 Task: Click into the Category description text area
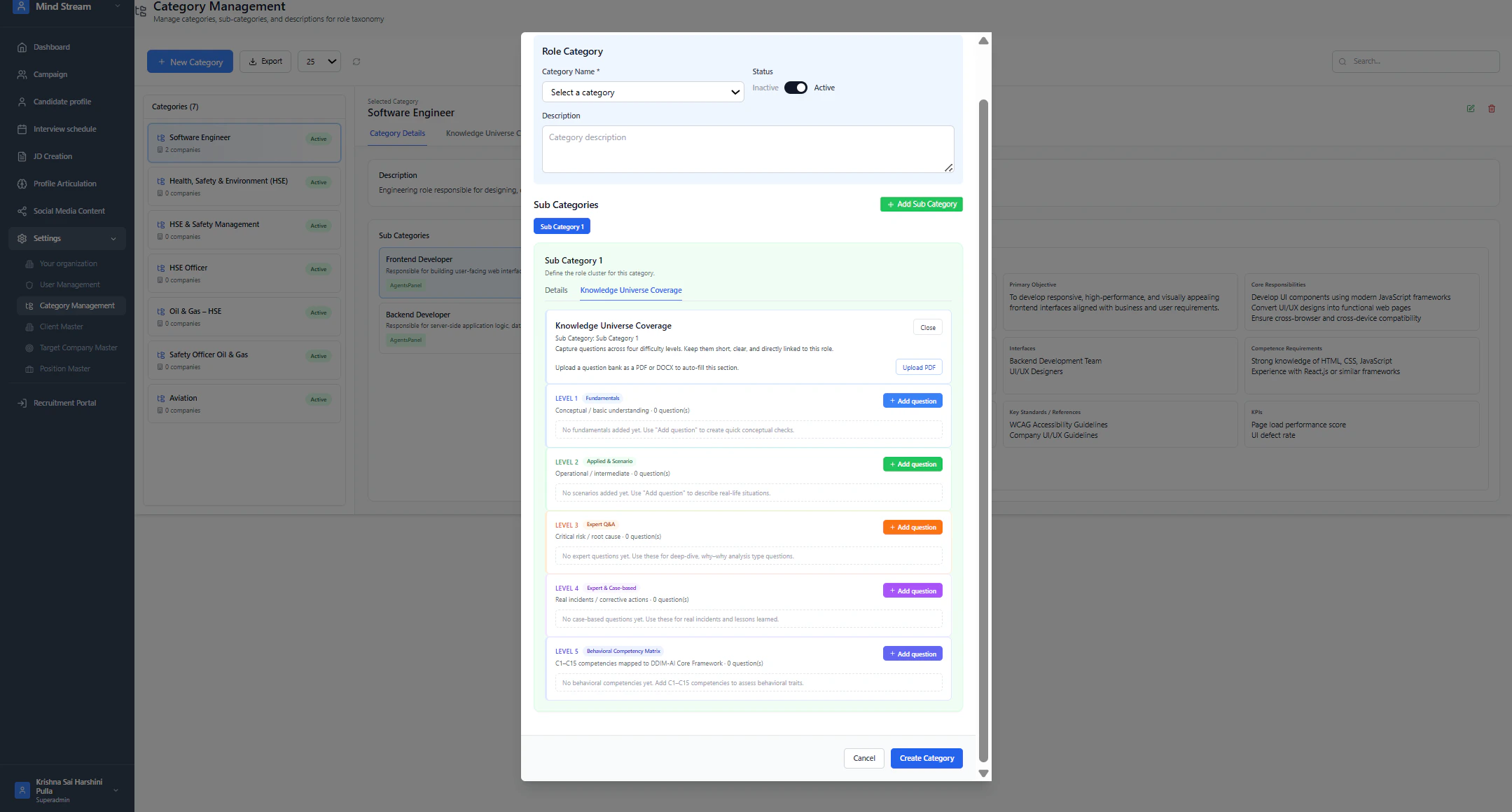click(747, 149)
